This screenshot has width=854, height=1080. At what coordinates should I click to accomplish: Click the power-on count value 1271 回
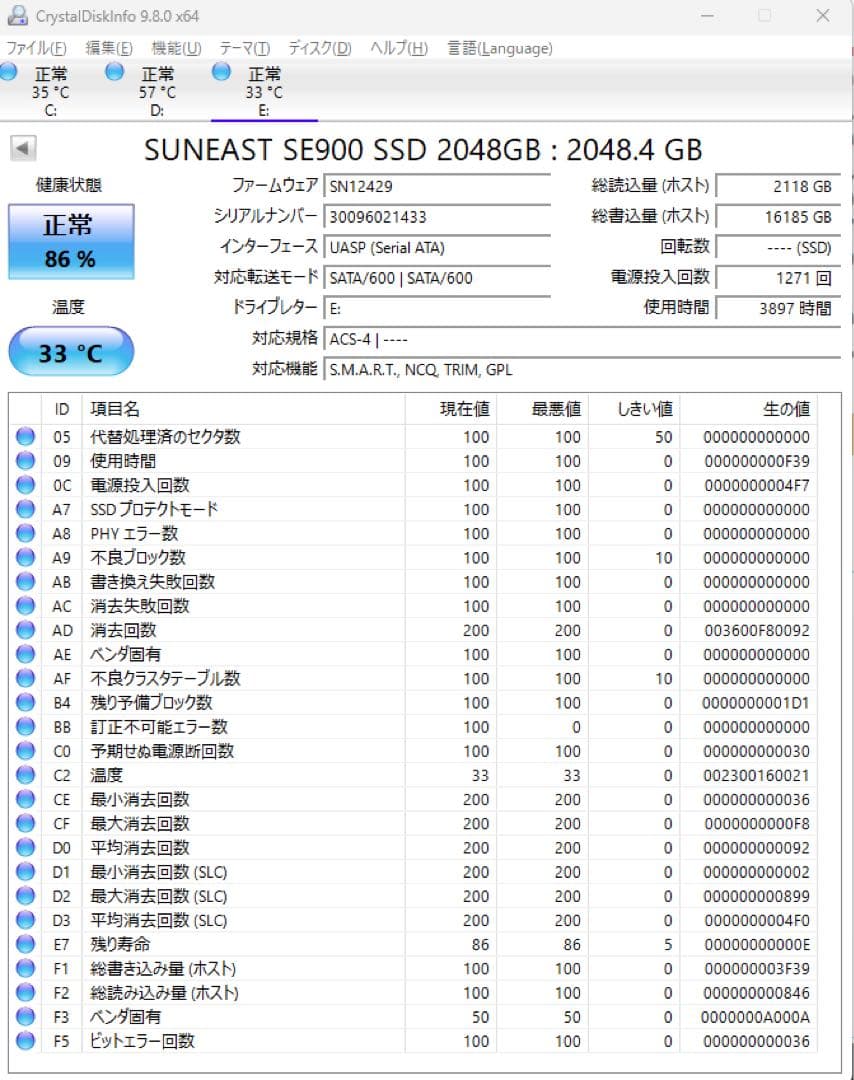[778, 278]
